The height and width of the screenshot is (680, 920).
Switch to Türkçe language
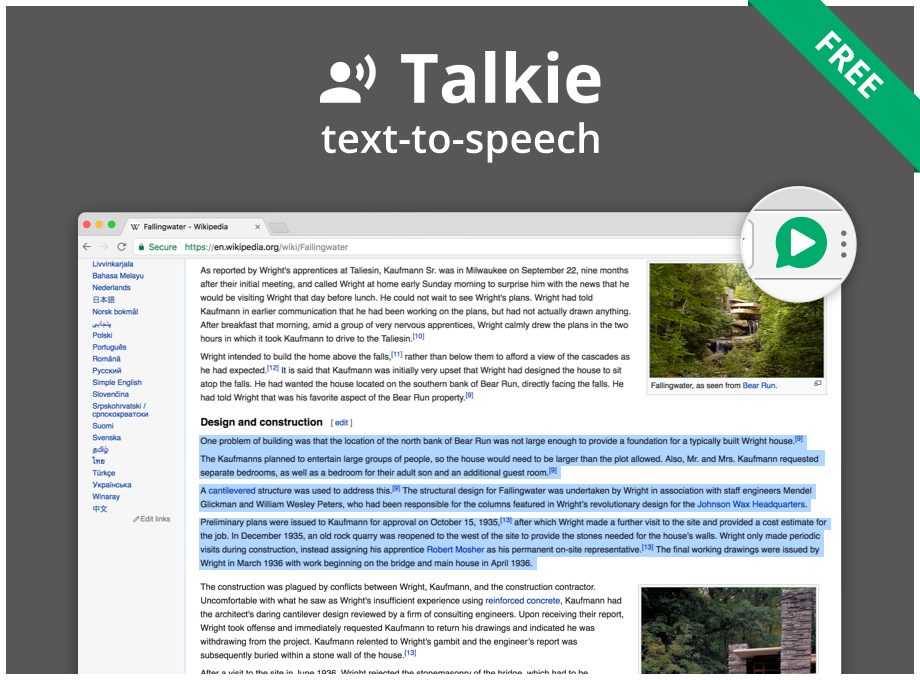click(x=104, y=473)
